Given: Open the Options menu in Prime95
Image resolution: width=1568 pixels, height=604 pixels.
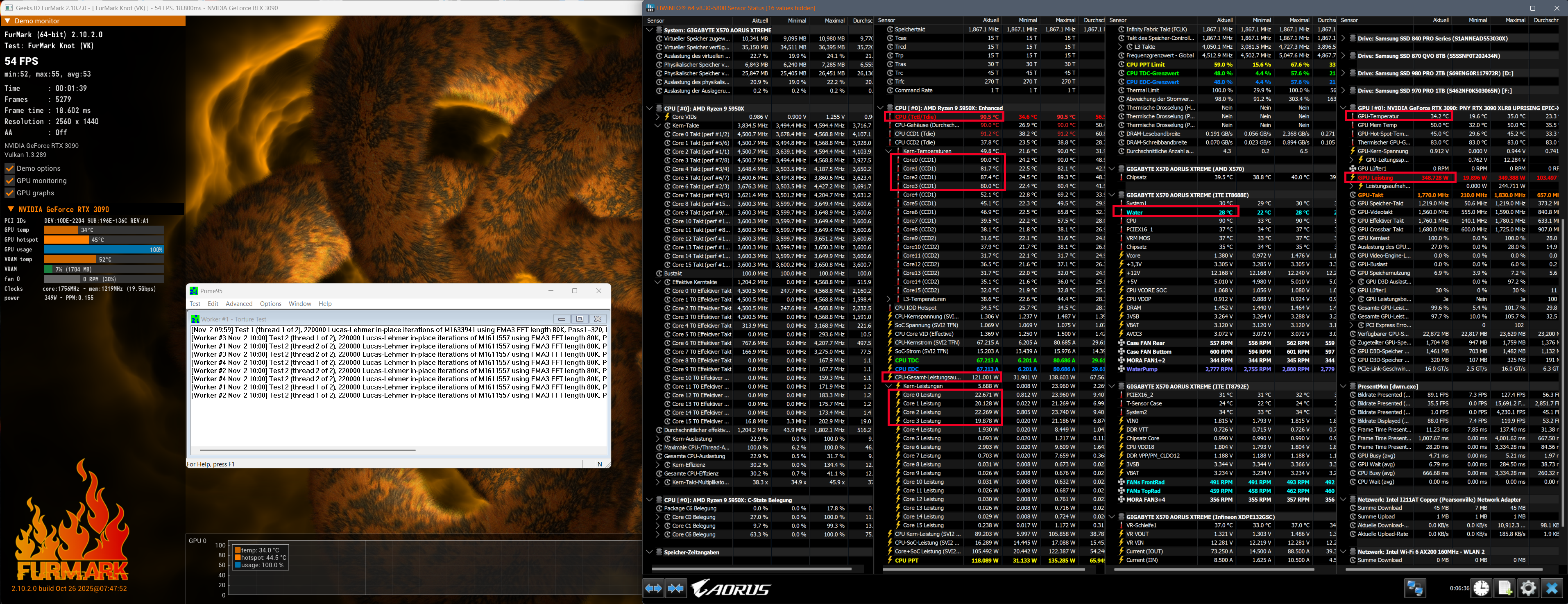Looking at the screenshot, I should point(270,303).
